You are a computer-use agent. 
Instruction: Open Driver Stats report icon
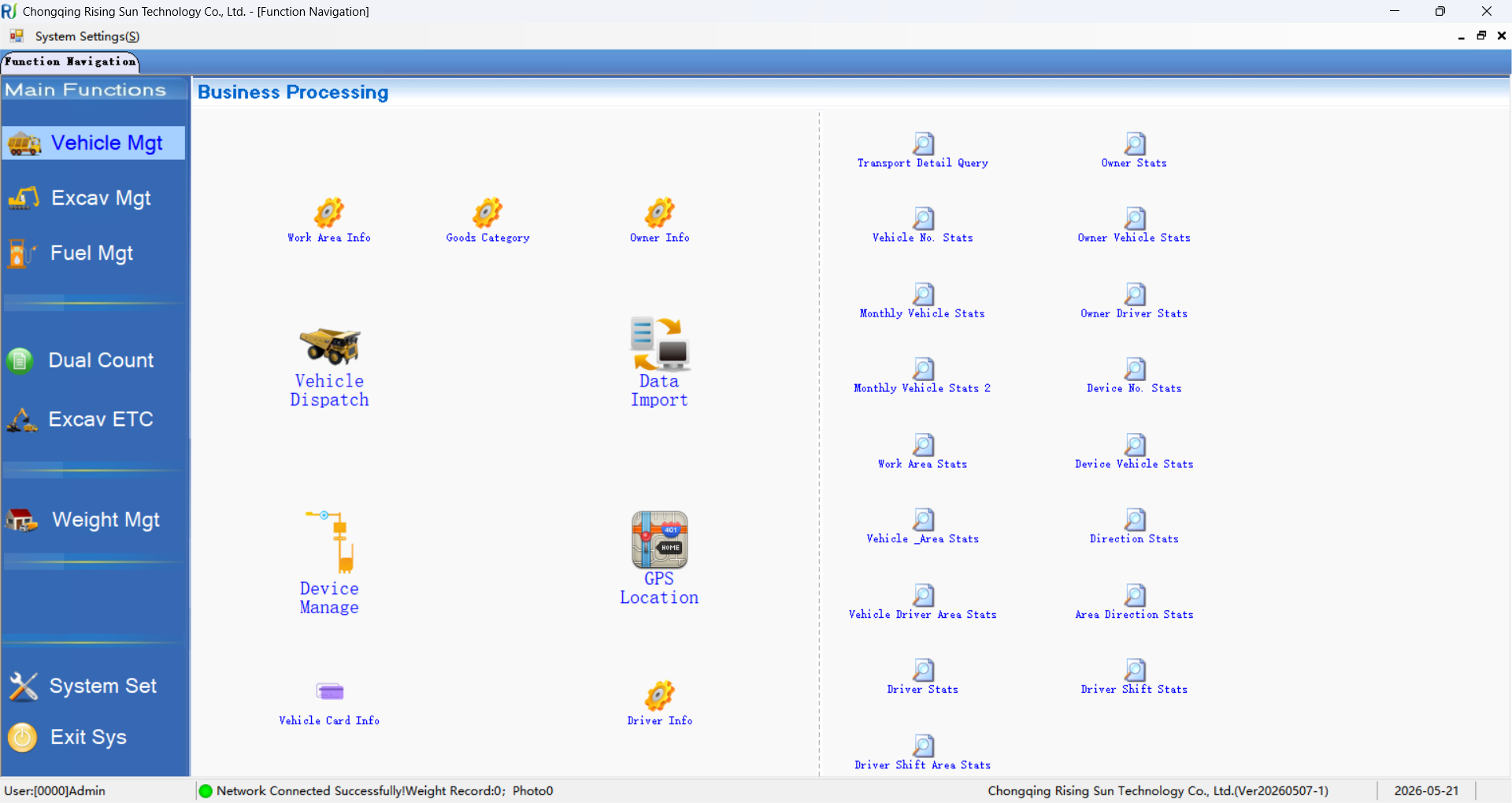923,670
